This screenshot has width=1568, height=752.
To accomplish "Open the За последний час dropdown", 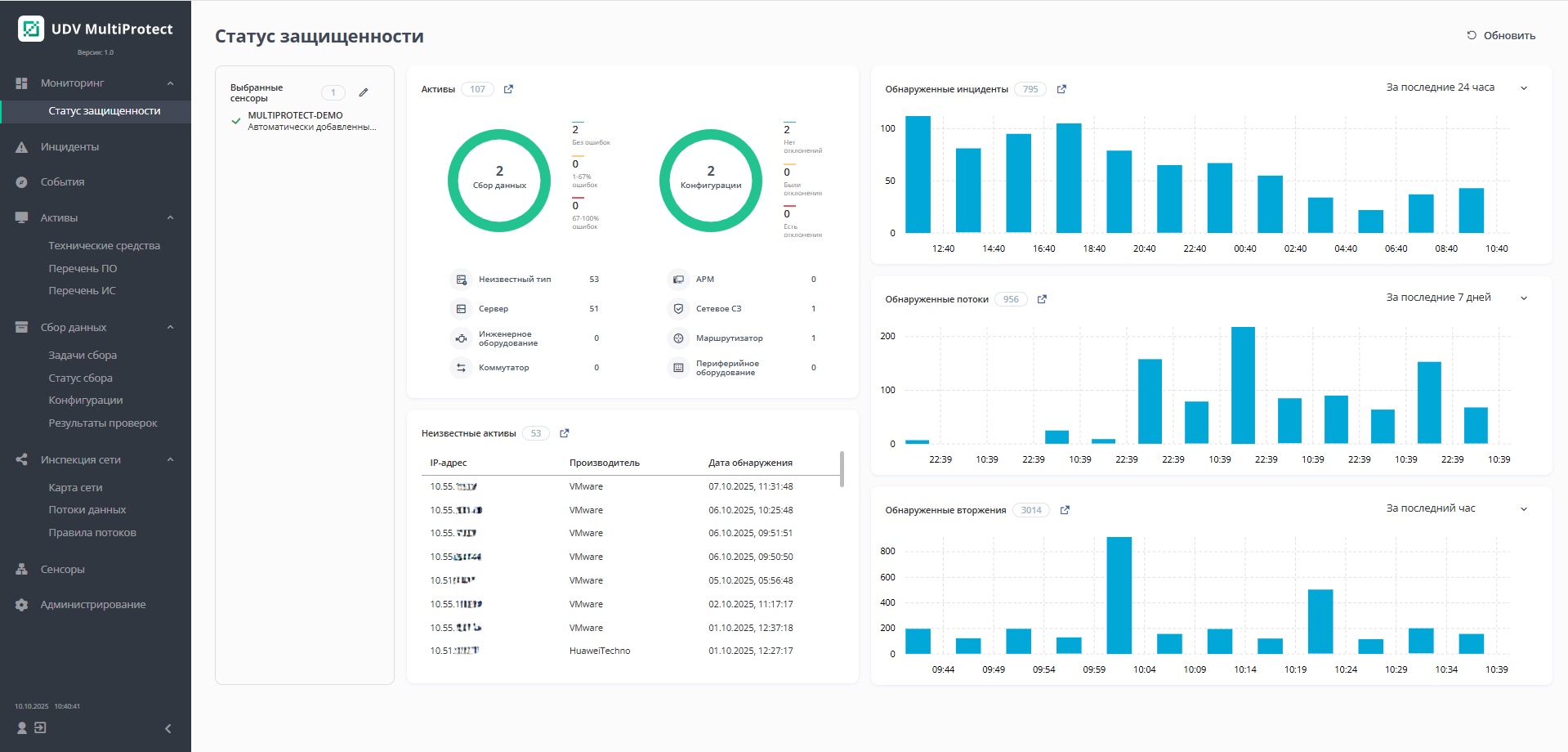I will 1455,508.
